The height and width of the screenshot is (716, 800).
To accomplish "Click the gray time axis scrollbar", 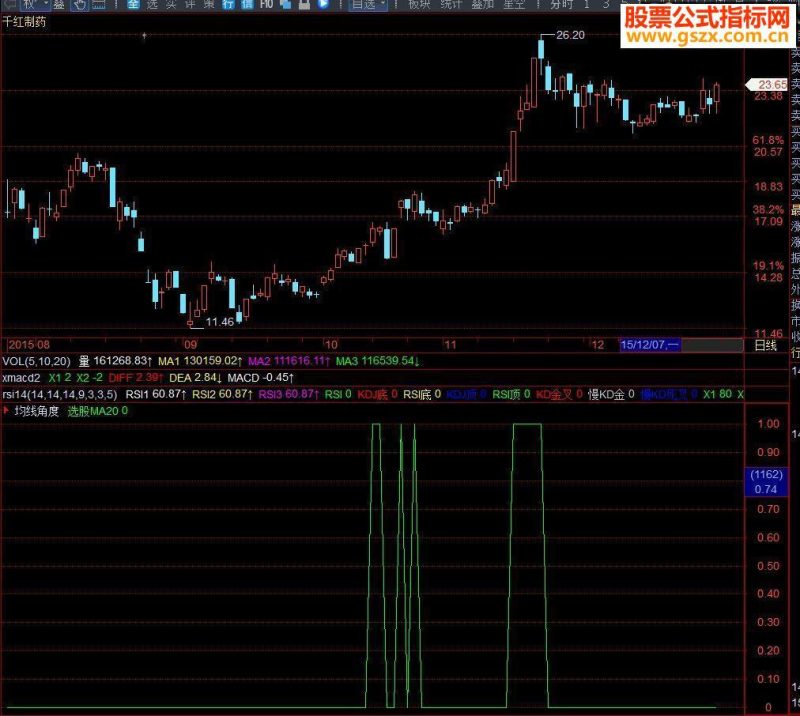I will 712,345.
